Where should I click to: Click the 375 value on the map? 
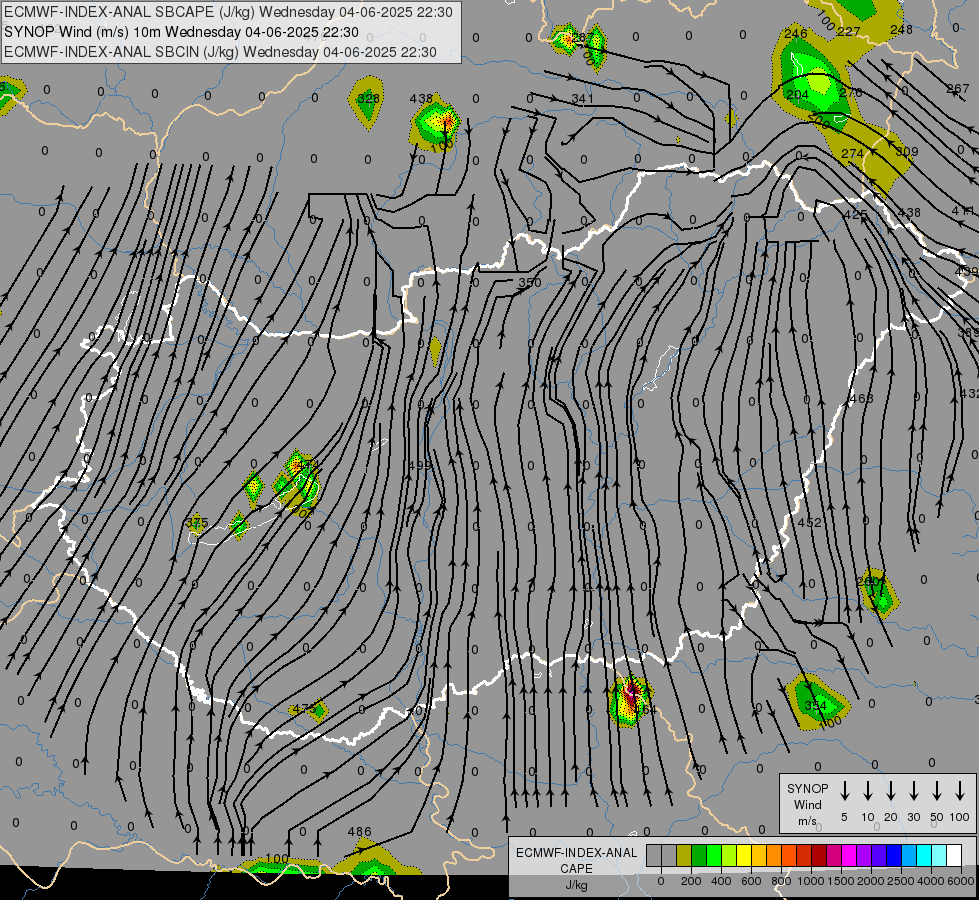tap(197, 523)
